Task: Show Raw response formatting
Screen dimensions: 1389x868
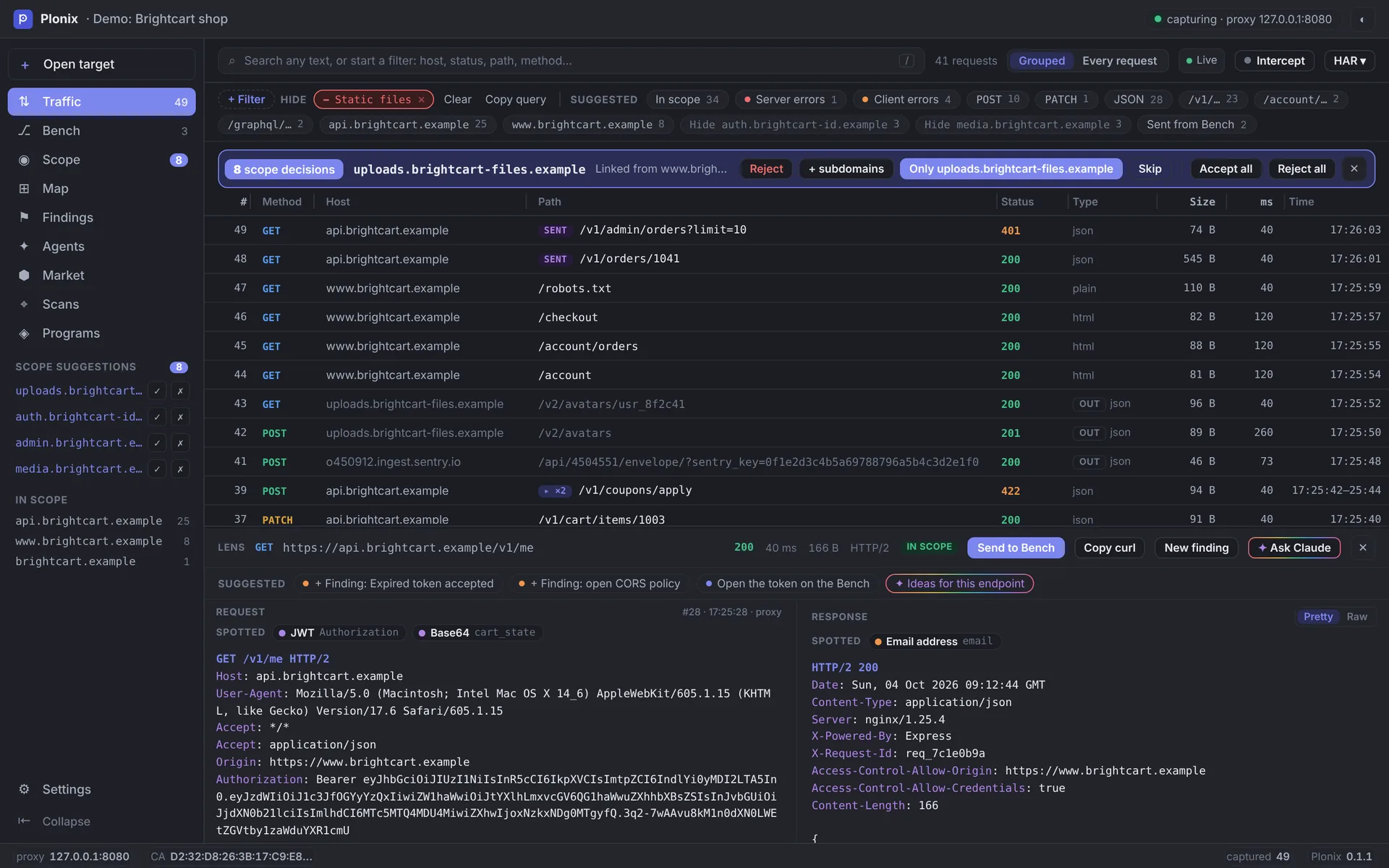Action: (1356, 616)
